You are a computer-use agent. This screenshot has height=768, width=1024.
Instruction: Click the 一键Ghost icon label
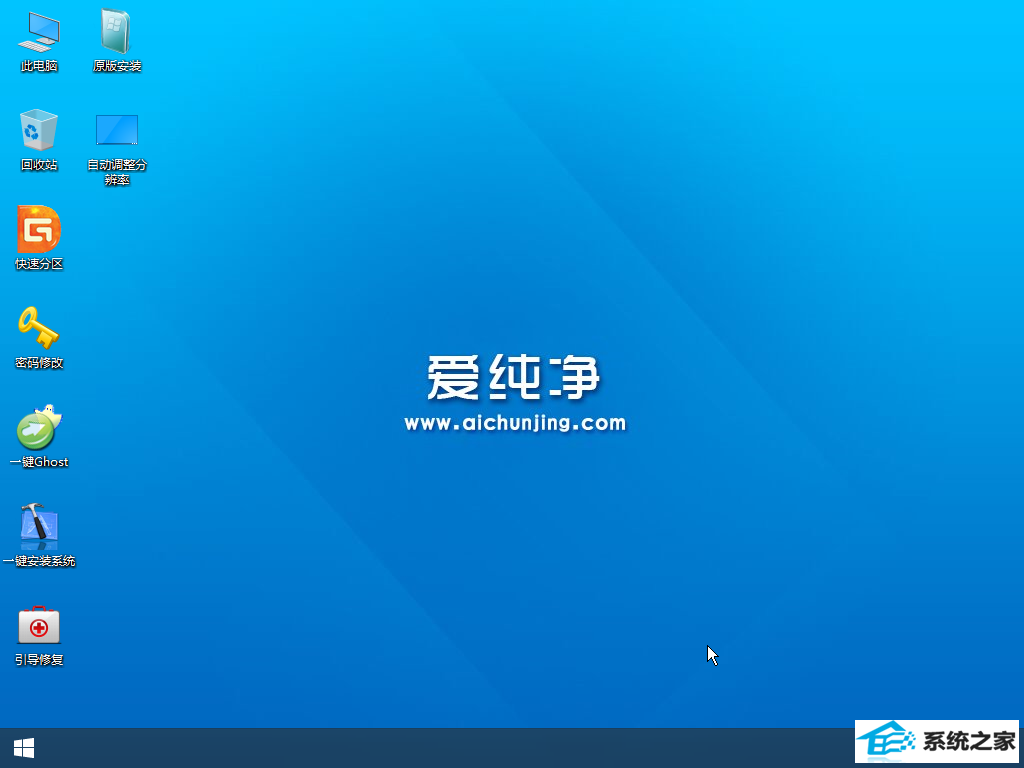tap(39, 462)
